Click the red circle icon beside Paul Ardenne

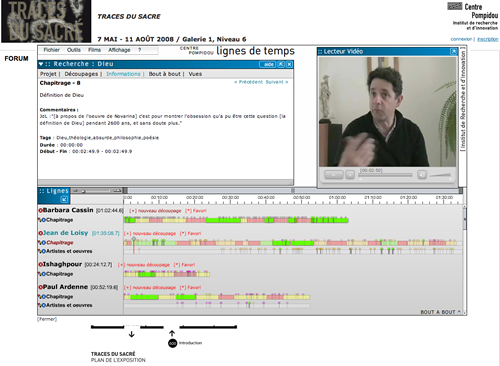[41, 287]
